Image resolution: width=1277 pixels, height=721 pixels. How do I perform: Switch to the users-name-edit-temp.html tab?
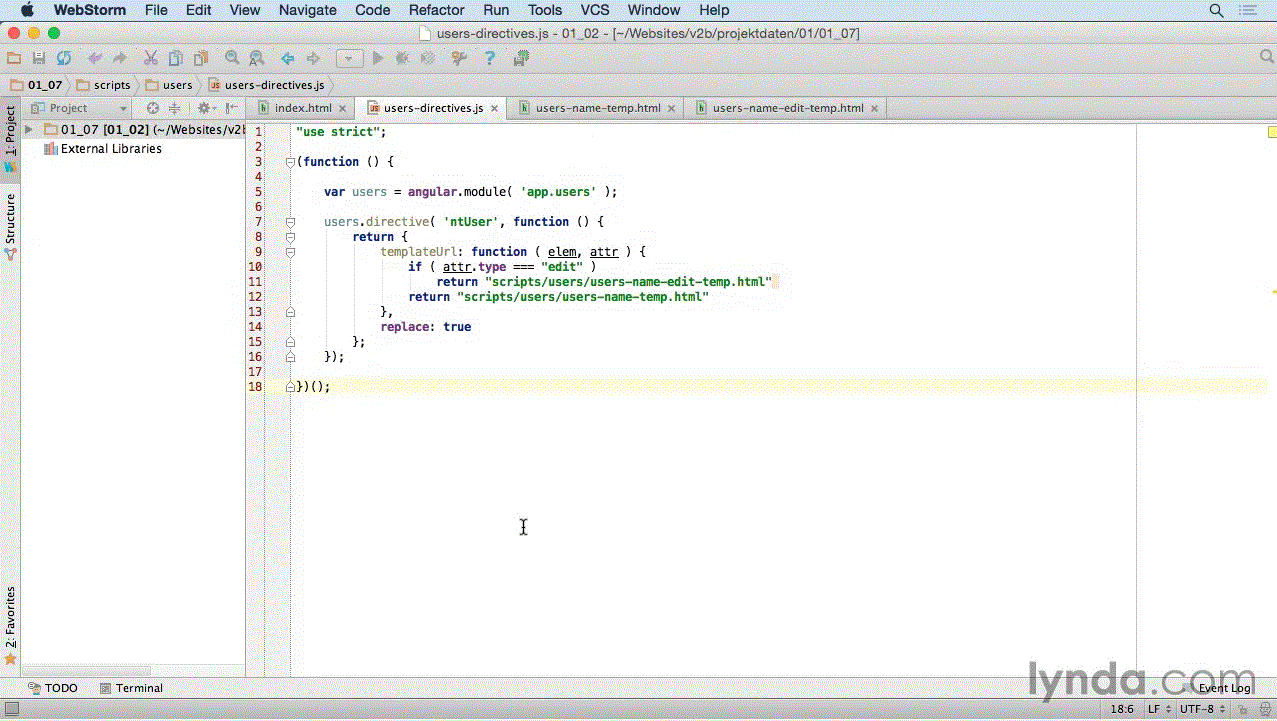(787, 108)
